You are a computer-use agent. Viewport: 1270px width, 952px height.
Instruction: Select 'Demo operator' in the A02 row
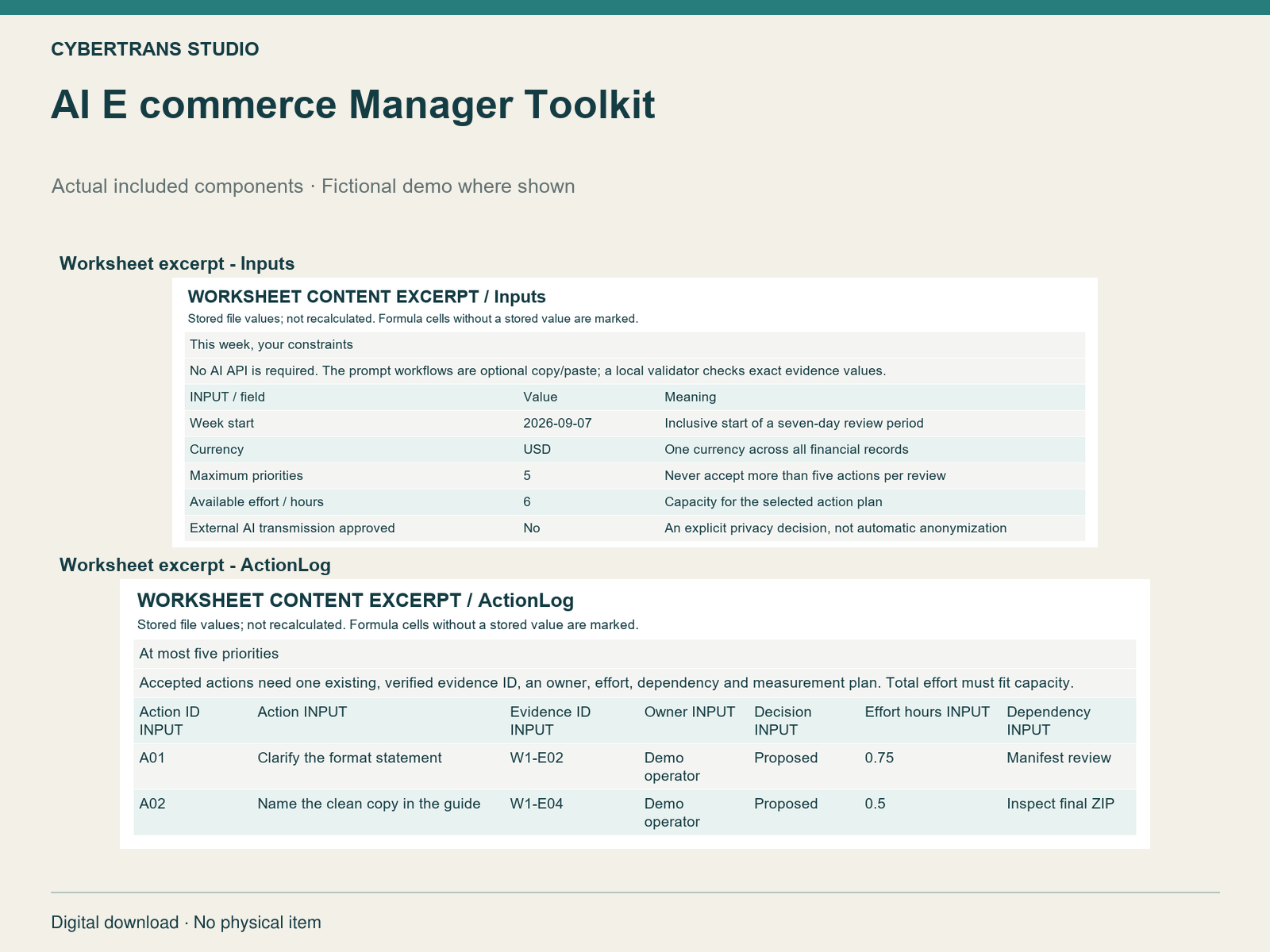coord(672,812)
